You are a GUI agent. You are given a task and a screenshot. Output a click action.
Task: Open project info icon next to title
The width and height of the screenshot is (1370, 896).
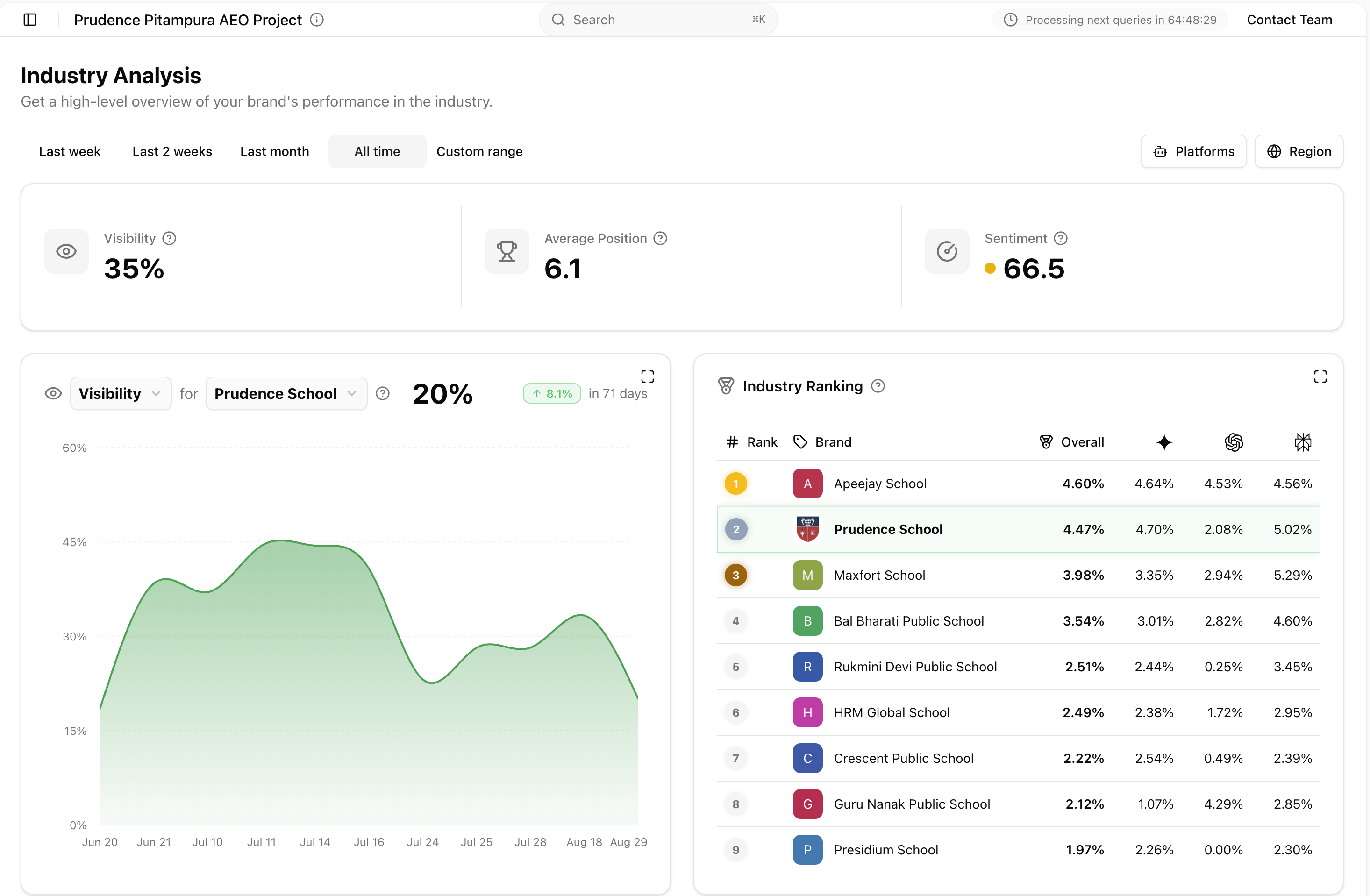pos(317,20)
